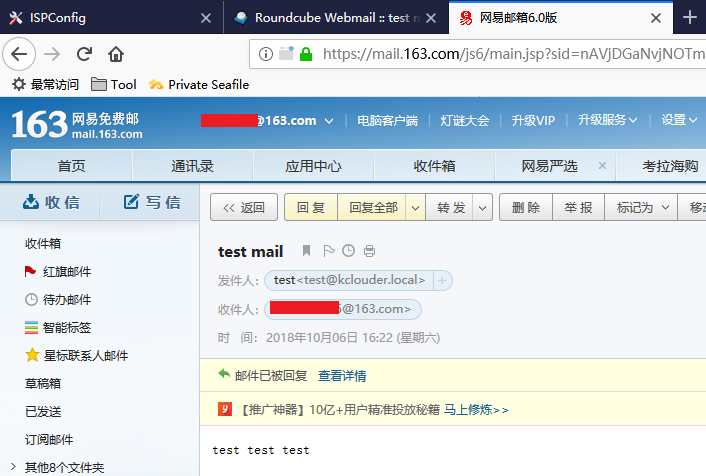706x476 pixels.
Task: Print the test mail message
Action: tap(369, 250)
